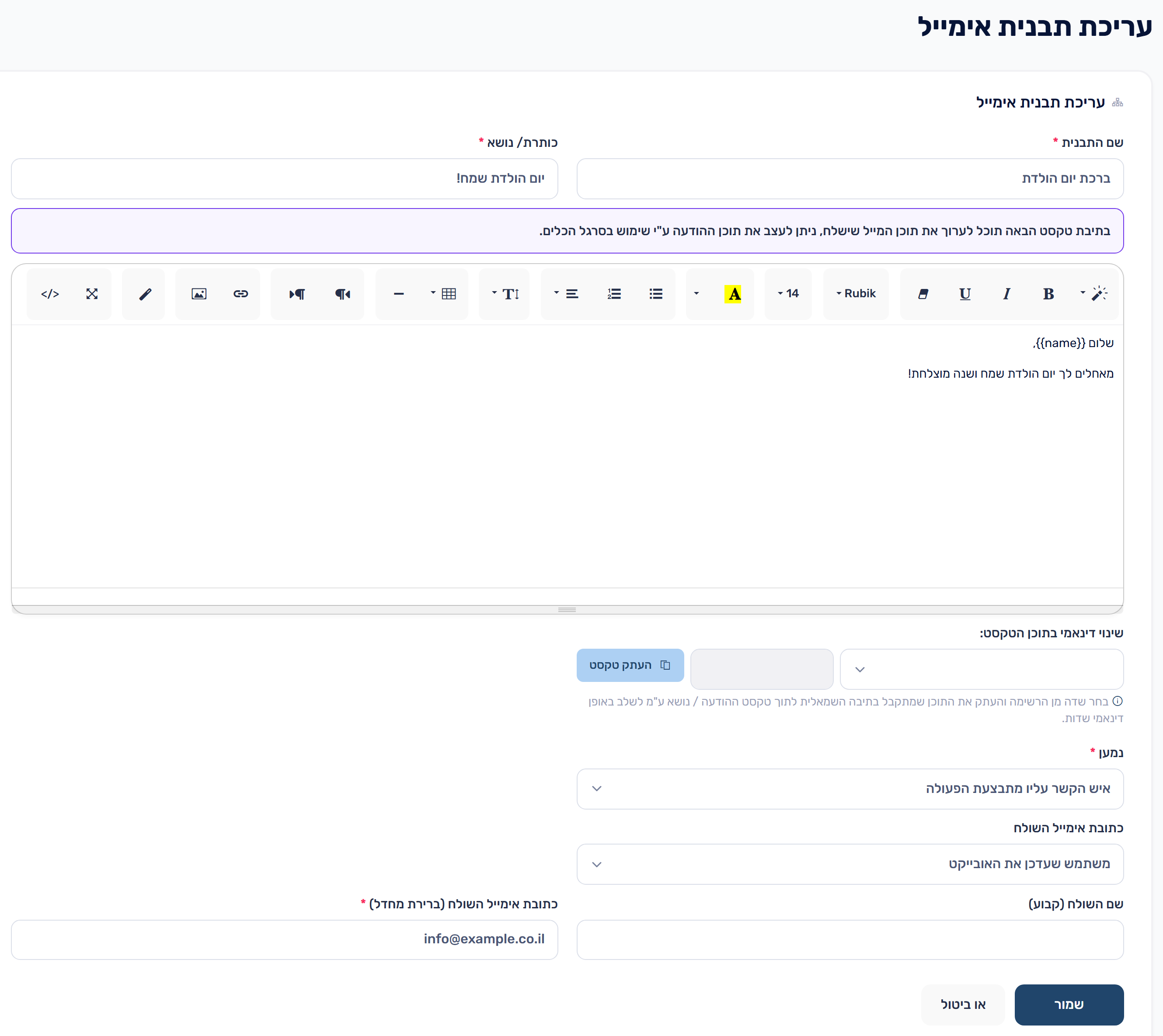Apply italic formatting to text
This screenshot has width=1163, height=1036.
point(1006,294)
